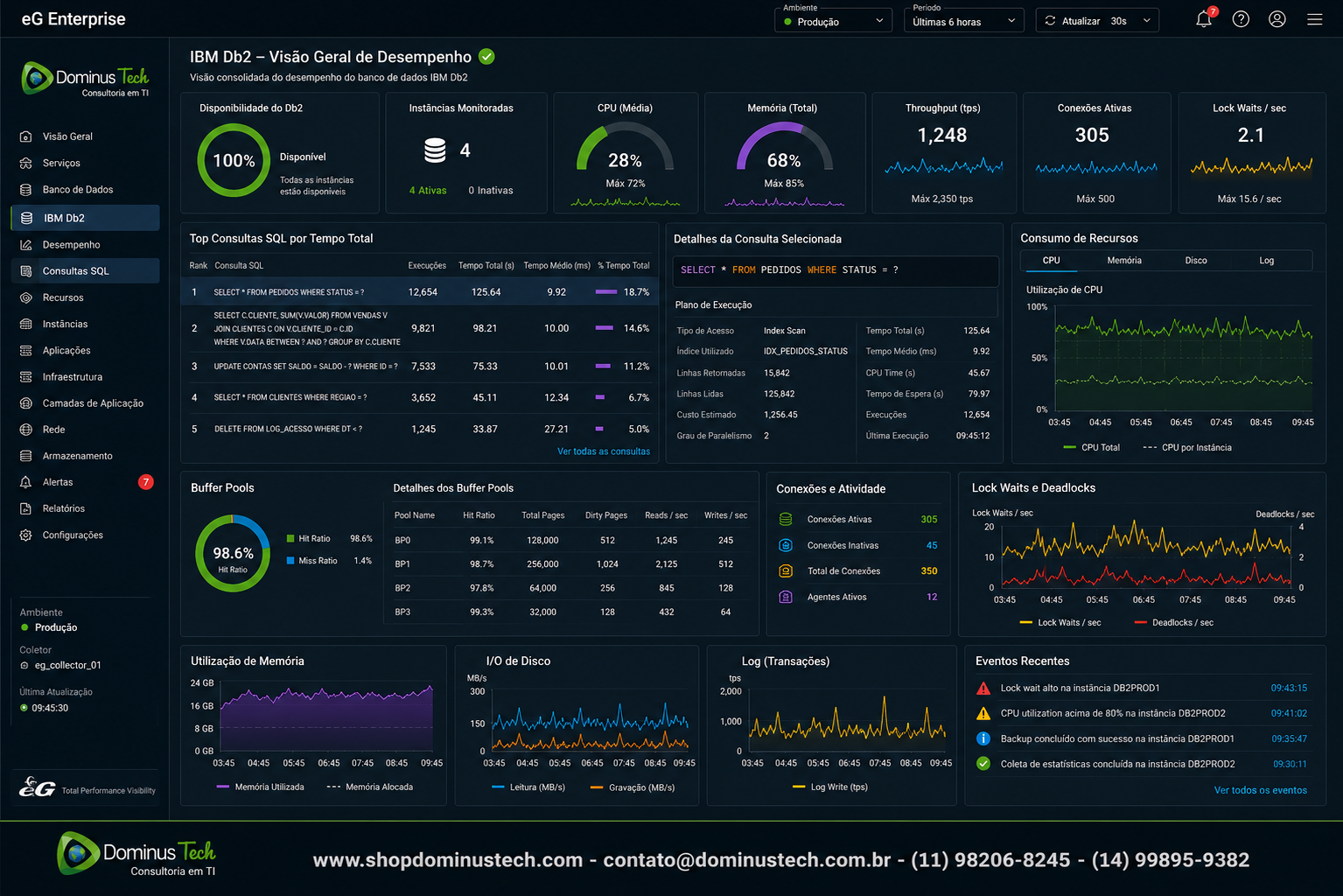
Task: Toggle Memória Alocada legend entry
Action: [369, 787]
